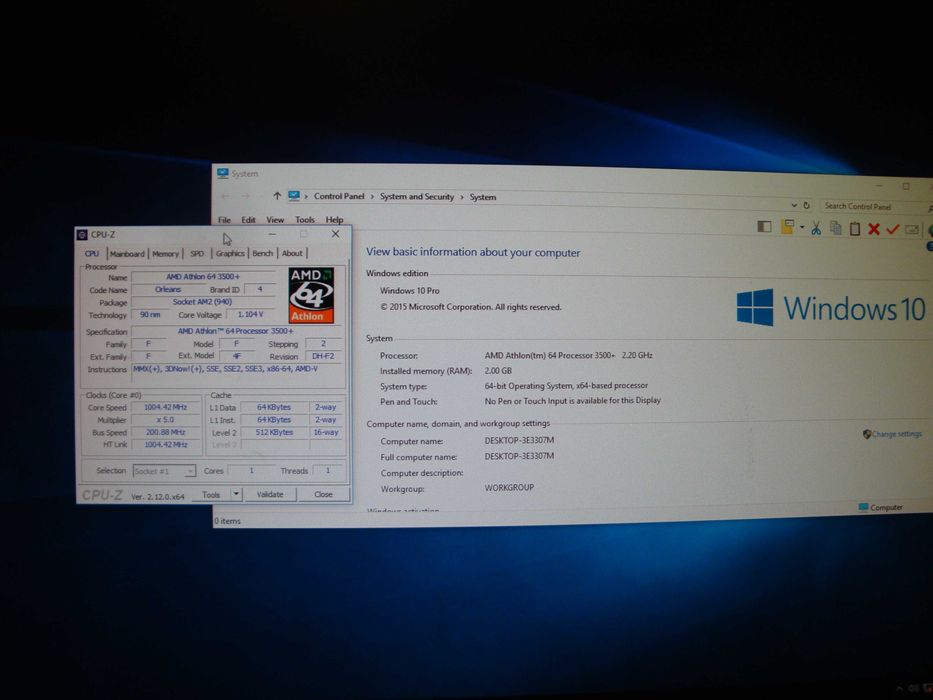
Task: Click the AMD Athlon 64 logo
Action: (x=311, y=295)
